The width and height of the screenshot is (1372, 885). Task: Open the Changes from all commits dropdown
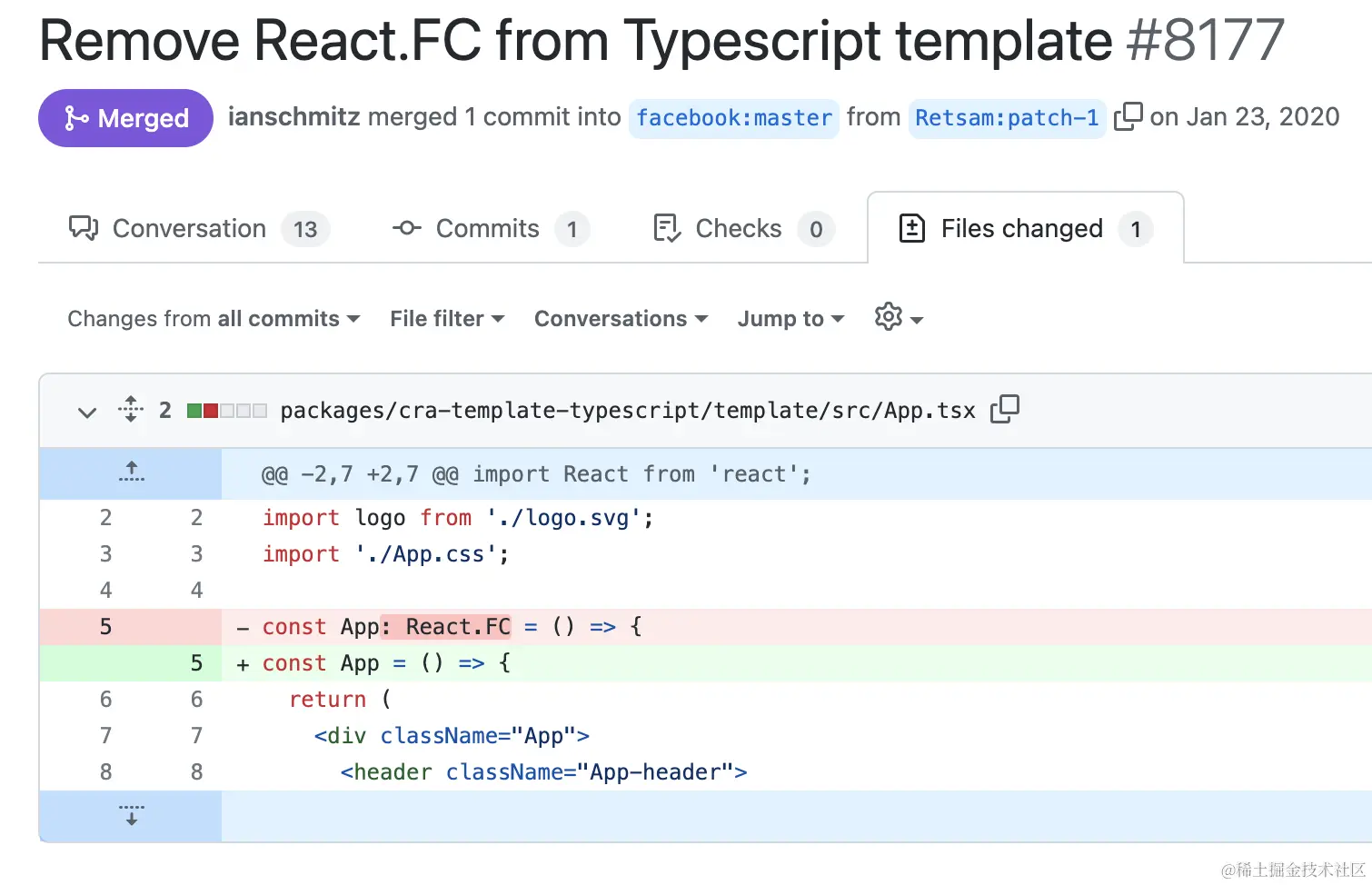214,319
